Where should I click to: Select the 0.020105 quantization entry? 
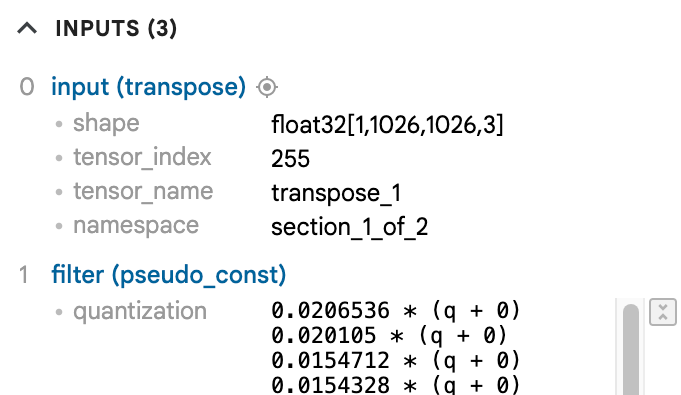click(x=389, y=335)
